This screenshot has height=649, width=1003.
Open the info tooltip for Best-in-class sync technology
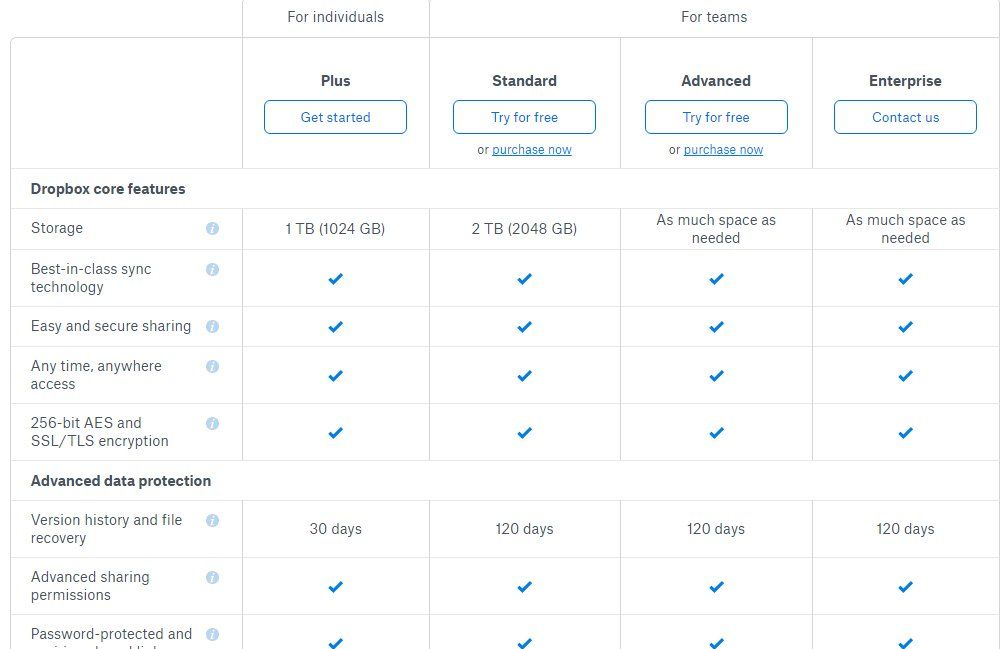[x=212, y=269]
